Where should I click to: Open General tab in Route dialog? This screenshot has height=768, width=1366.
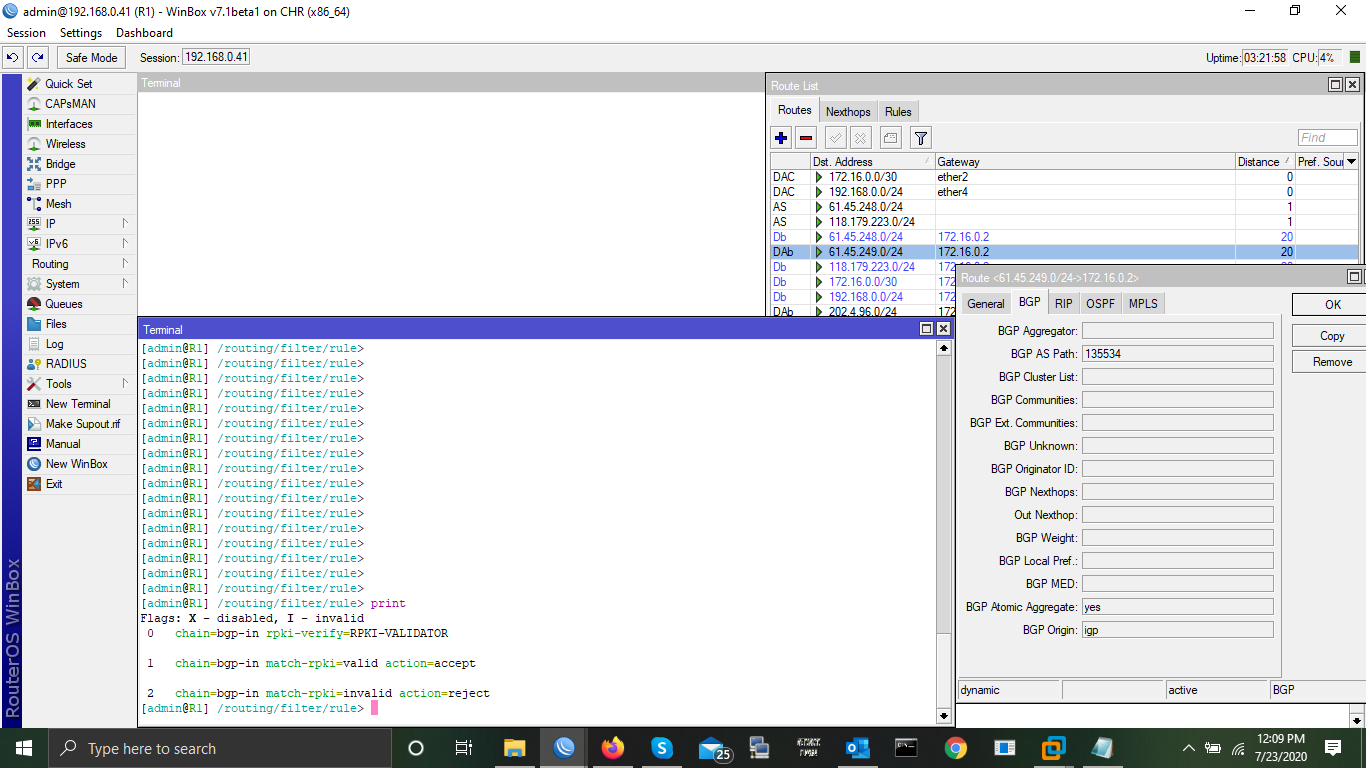(985, 304)
